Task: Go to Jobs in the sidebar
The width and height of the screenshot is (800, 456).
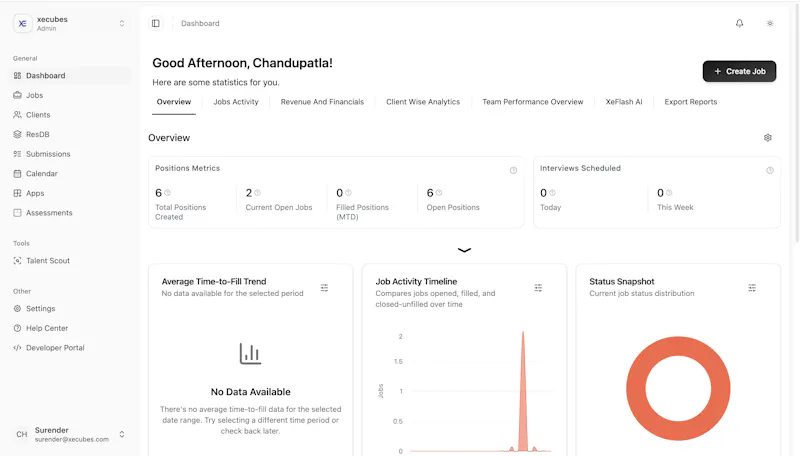Action: [x=71, y=95]
